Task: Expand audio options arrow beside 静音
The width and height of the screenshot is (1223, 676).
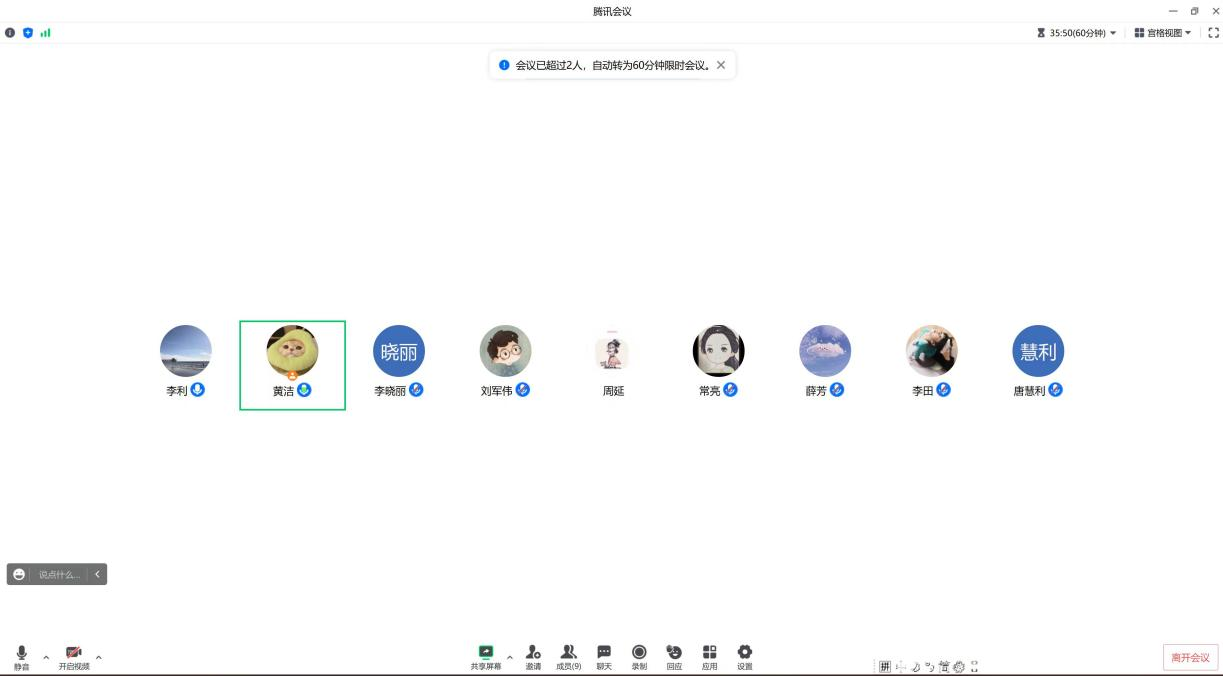Action: [x=46, y=657]
